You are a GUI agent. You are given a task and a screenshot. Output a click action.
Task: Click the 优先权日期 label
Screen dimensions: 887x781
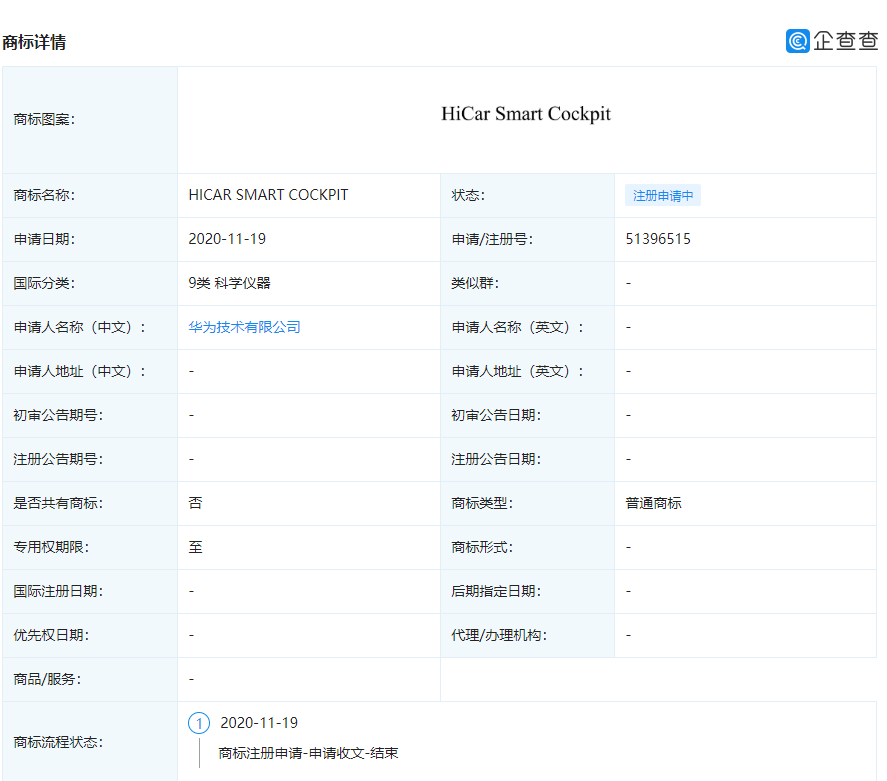pos(51,635)
